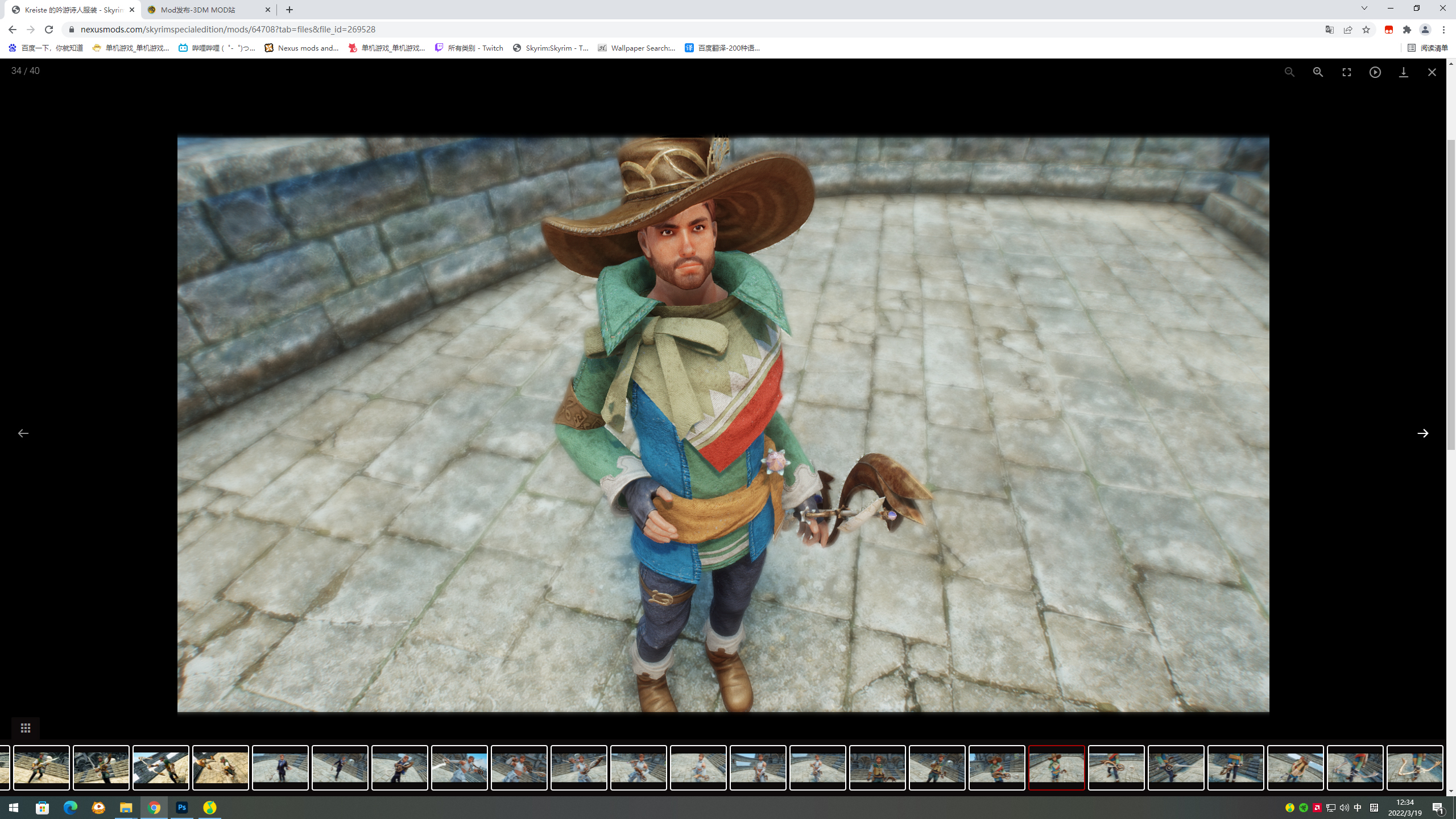This screenshot has width=1456, height=819.
Task: Open Microsoft Store from taskbar
Action: [42, 808]
